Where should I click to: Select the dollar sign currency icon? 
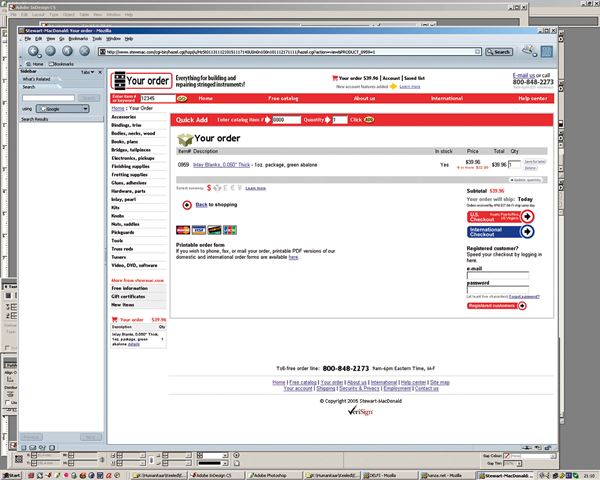(209, 188)
